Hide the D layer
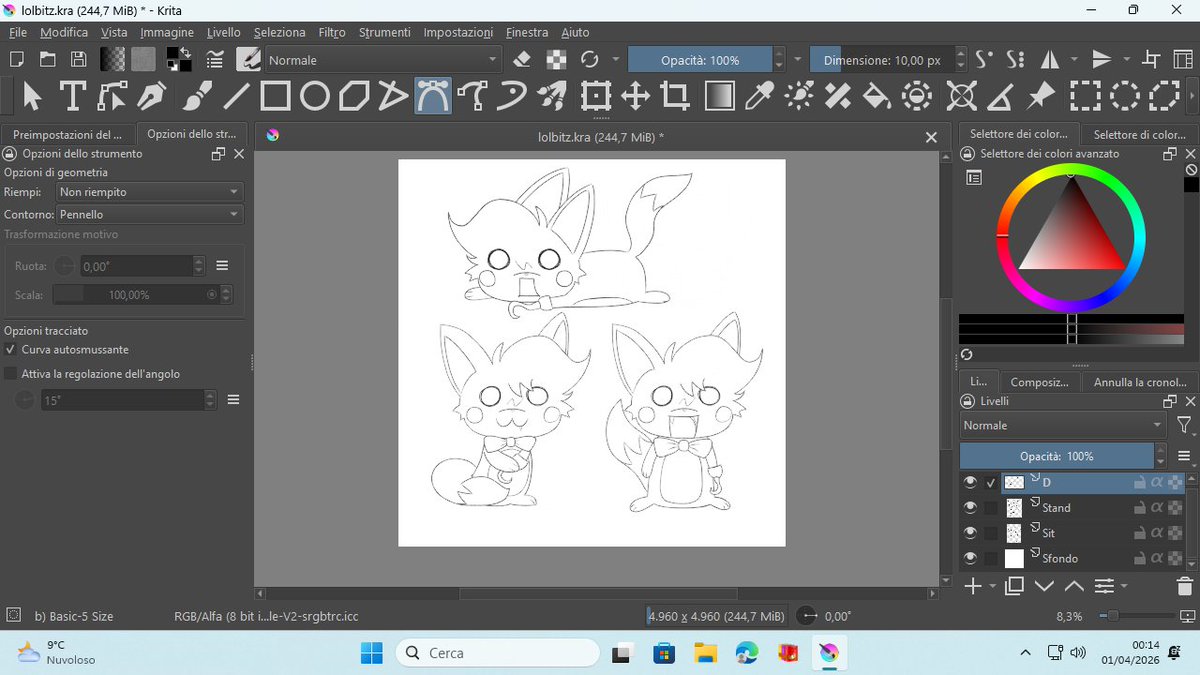The height and width of the screenshot is (675, 1200). 969,482
